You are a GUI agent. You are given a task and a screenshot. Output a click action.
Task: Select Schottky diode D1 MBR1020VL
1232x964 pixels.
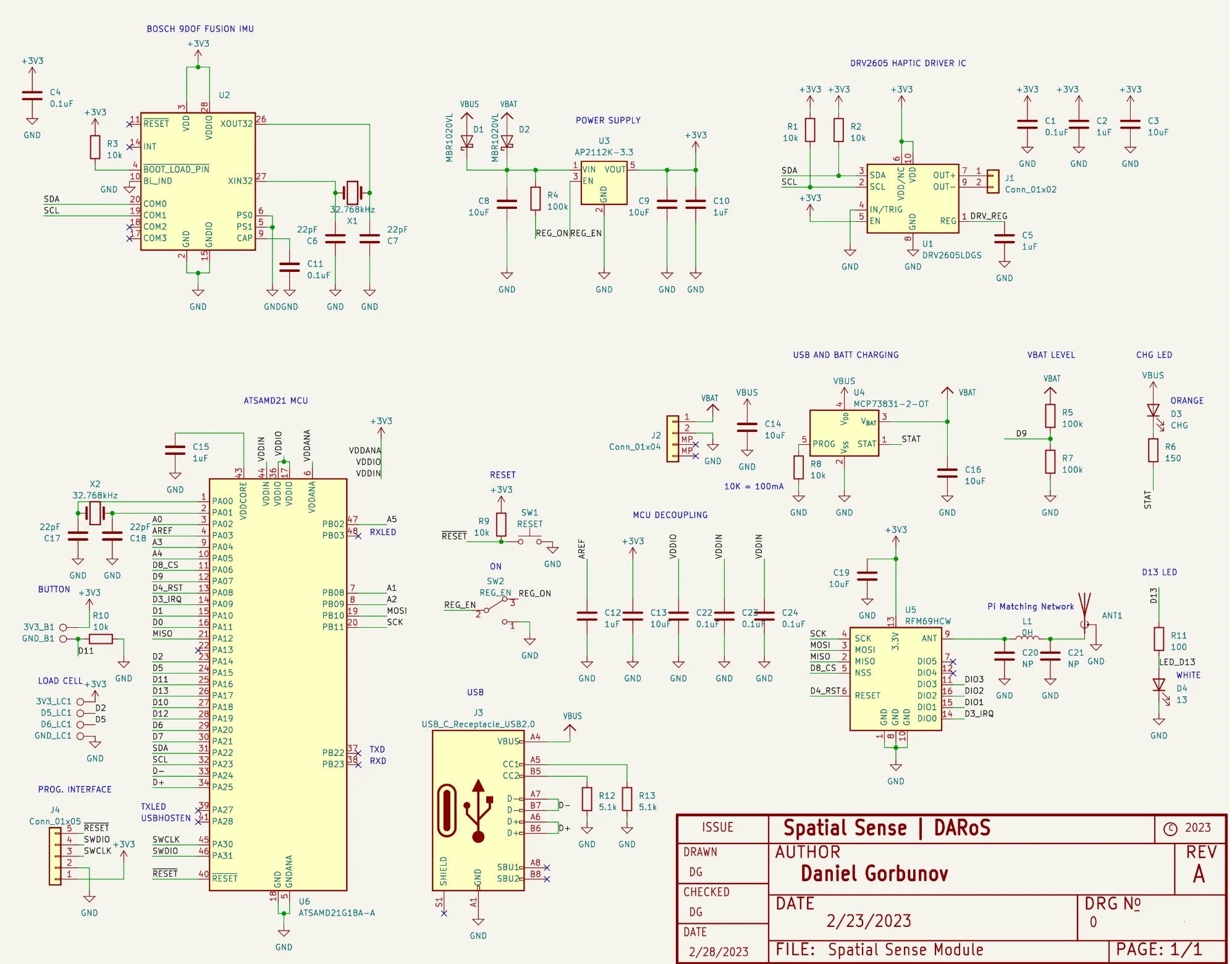[468, 141]
